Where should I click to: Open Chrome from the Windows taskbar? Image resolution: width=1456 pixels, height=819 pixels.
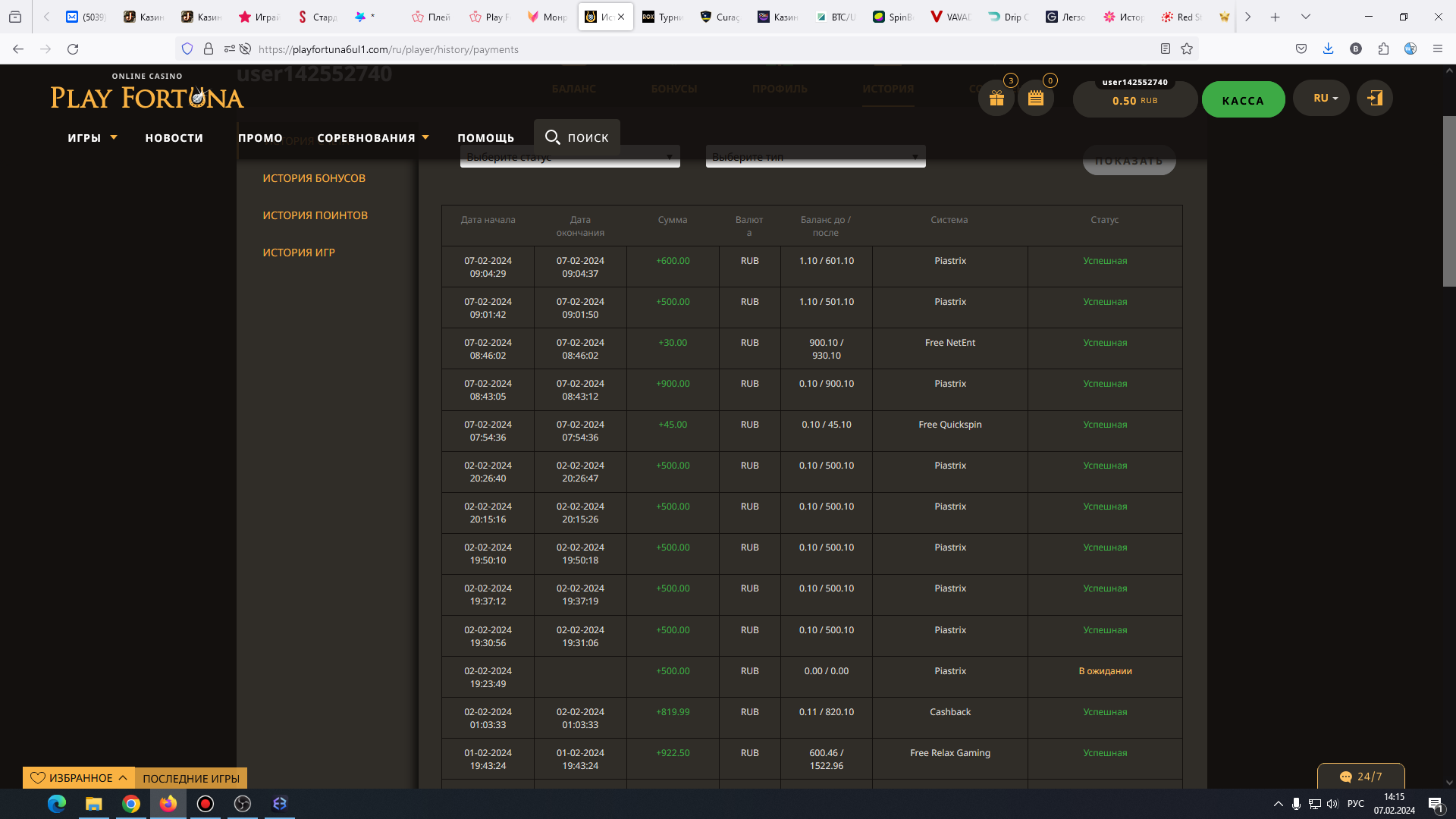[x=131, y=804]
